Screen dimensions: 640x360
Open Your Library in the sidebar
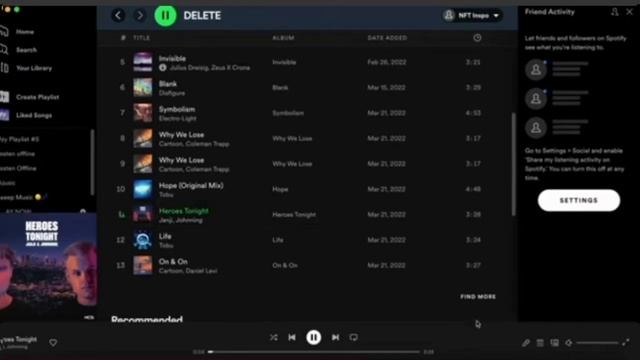click(34, 68)
